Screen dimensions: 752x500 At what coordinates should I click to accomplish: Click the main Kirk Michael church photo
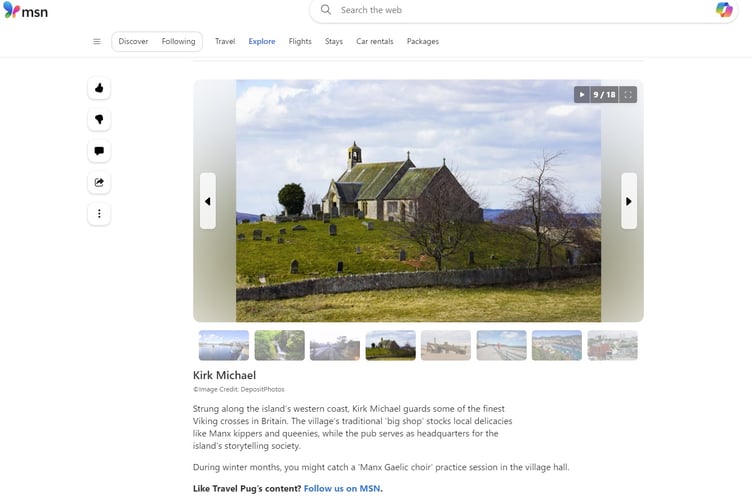click(418, 201)
